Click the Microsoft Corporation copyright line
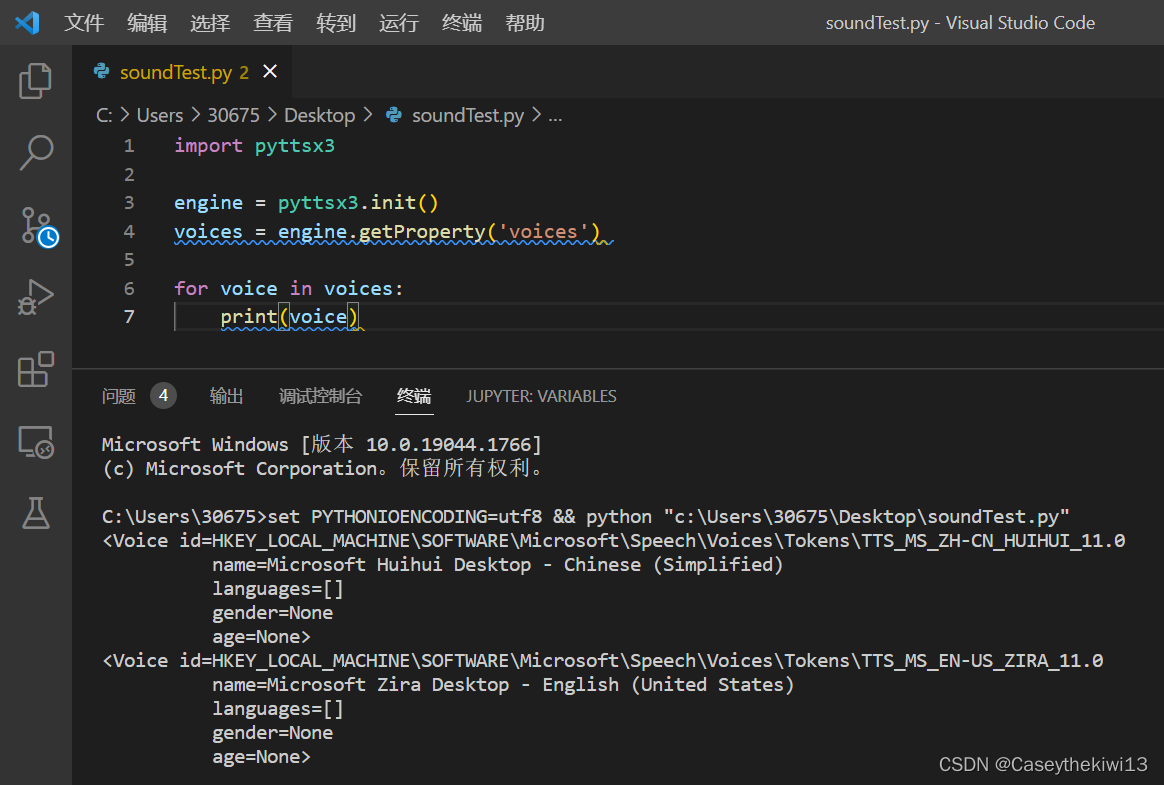Image resolution: width=1164 pixels, height=785 pixels. tap(324, 469)
